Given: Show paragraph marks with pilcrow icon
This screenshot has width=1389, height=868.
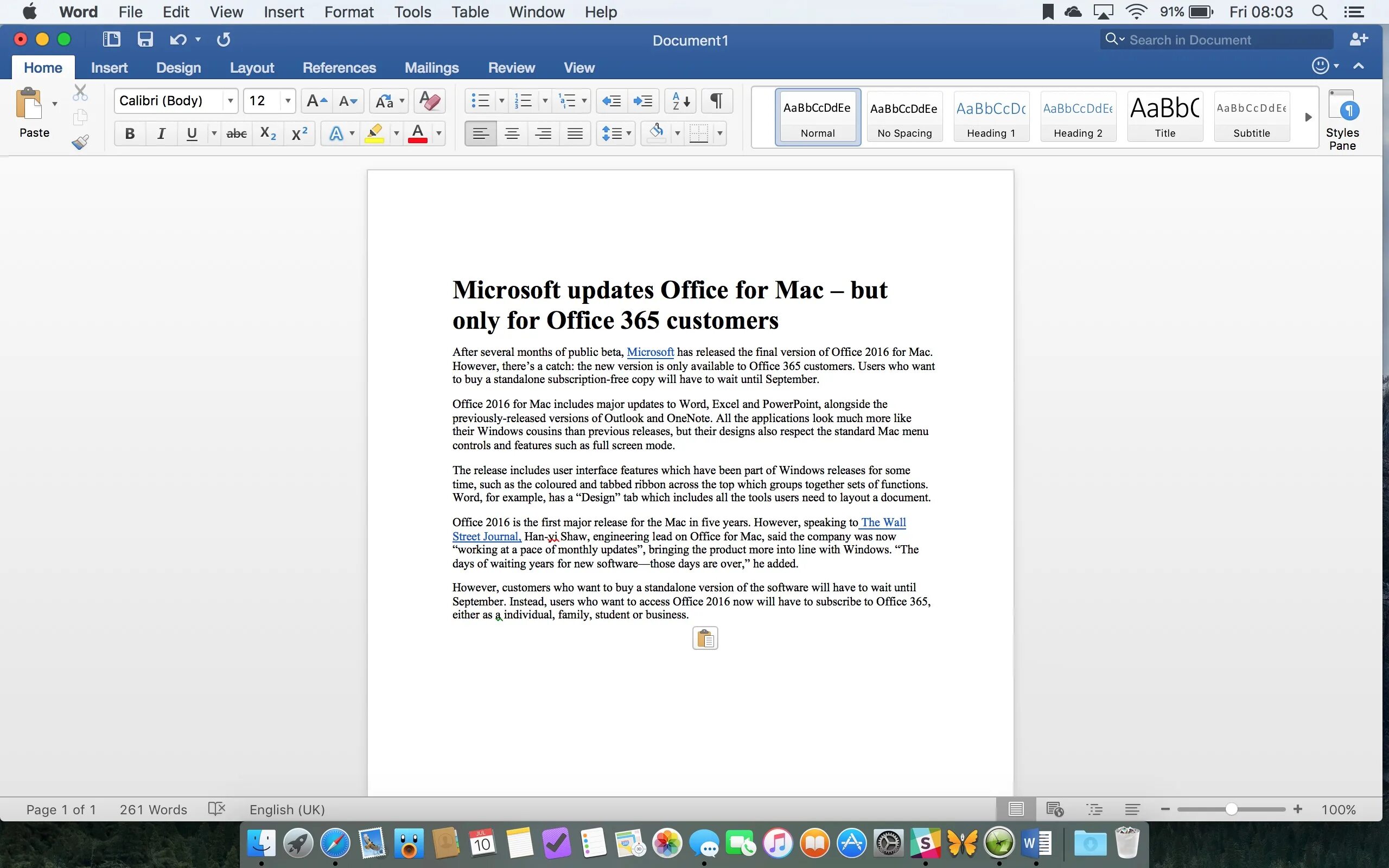Looking at the screenshot, I should pos(716,101).
